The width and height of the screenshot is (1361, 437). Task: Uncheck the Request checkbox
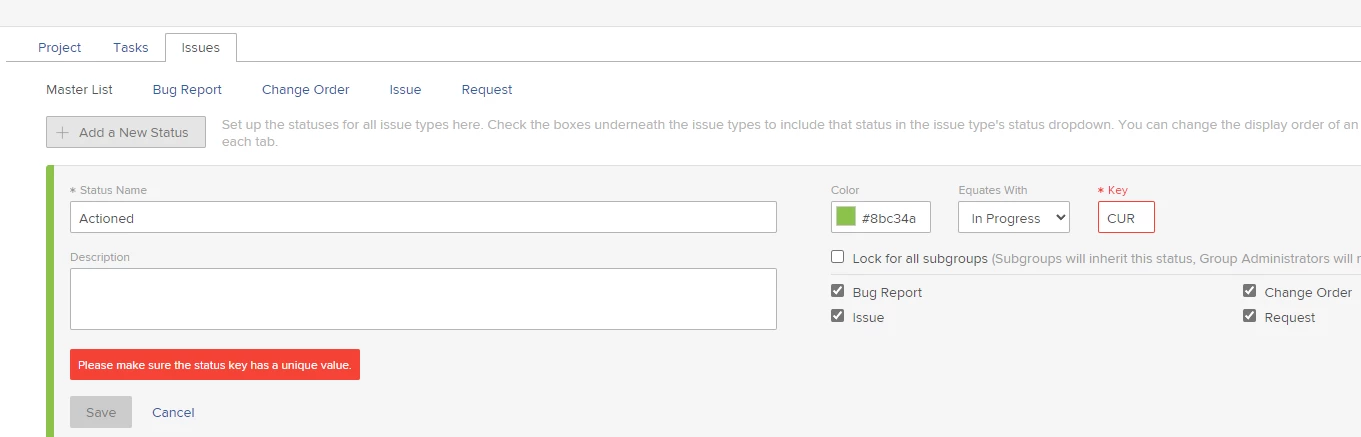click(x=1249, y=316)
